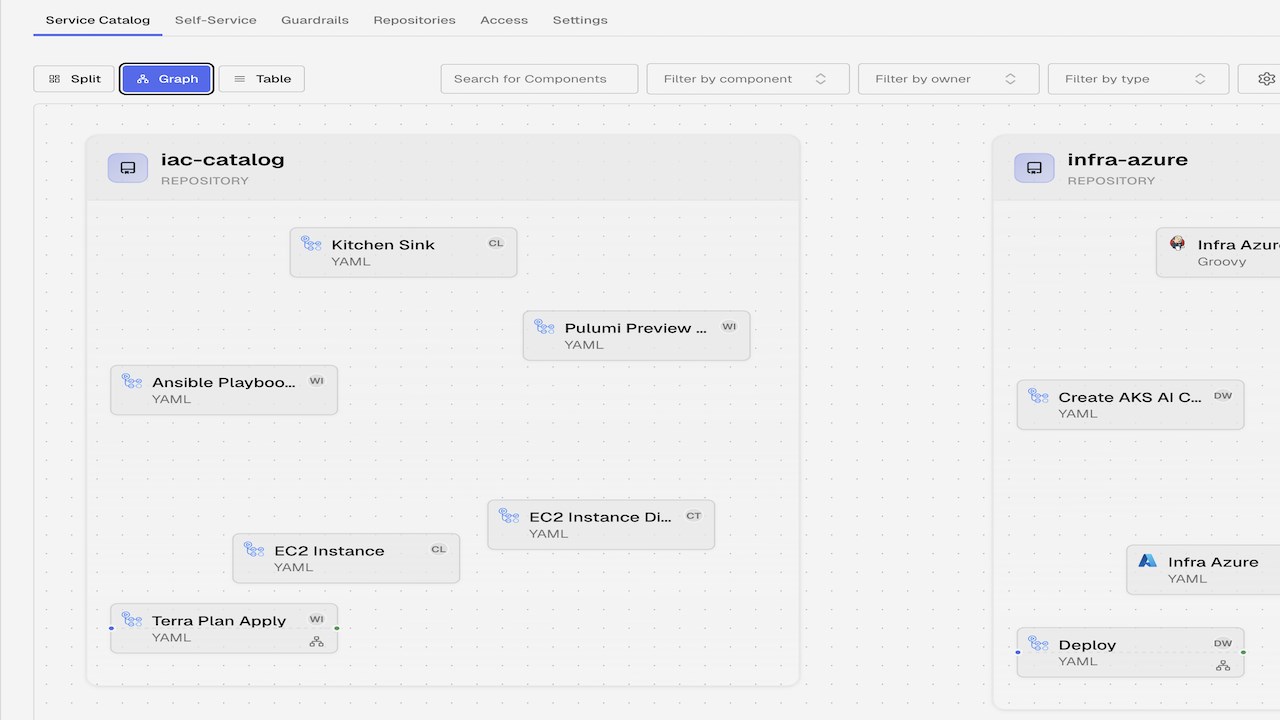
Task: Click the Search for Components field
Action: pos(539,79)
